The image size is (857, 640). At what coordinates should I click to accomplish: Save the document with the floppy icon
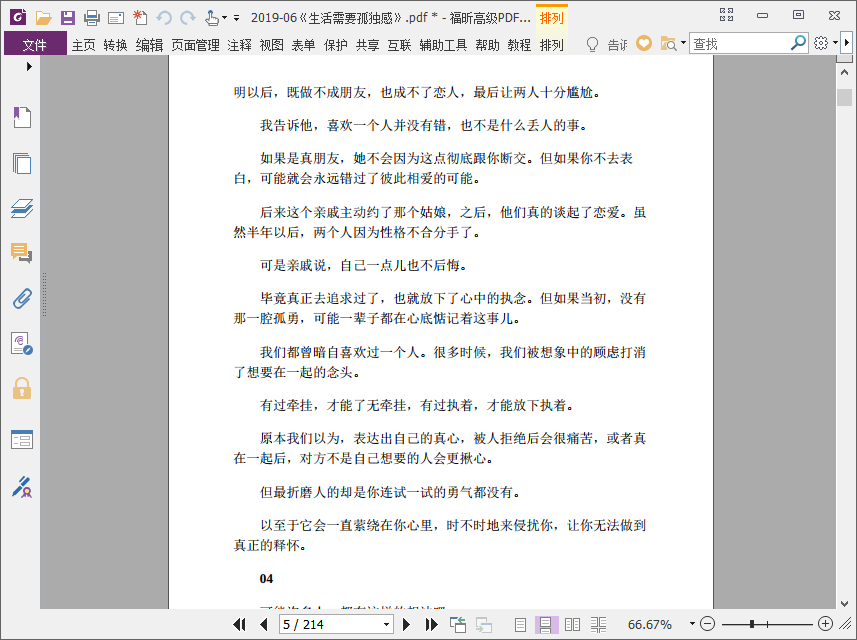pos(68,17)
